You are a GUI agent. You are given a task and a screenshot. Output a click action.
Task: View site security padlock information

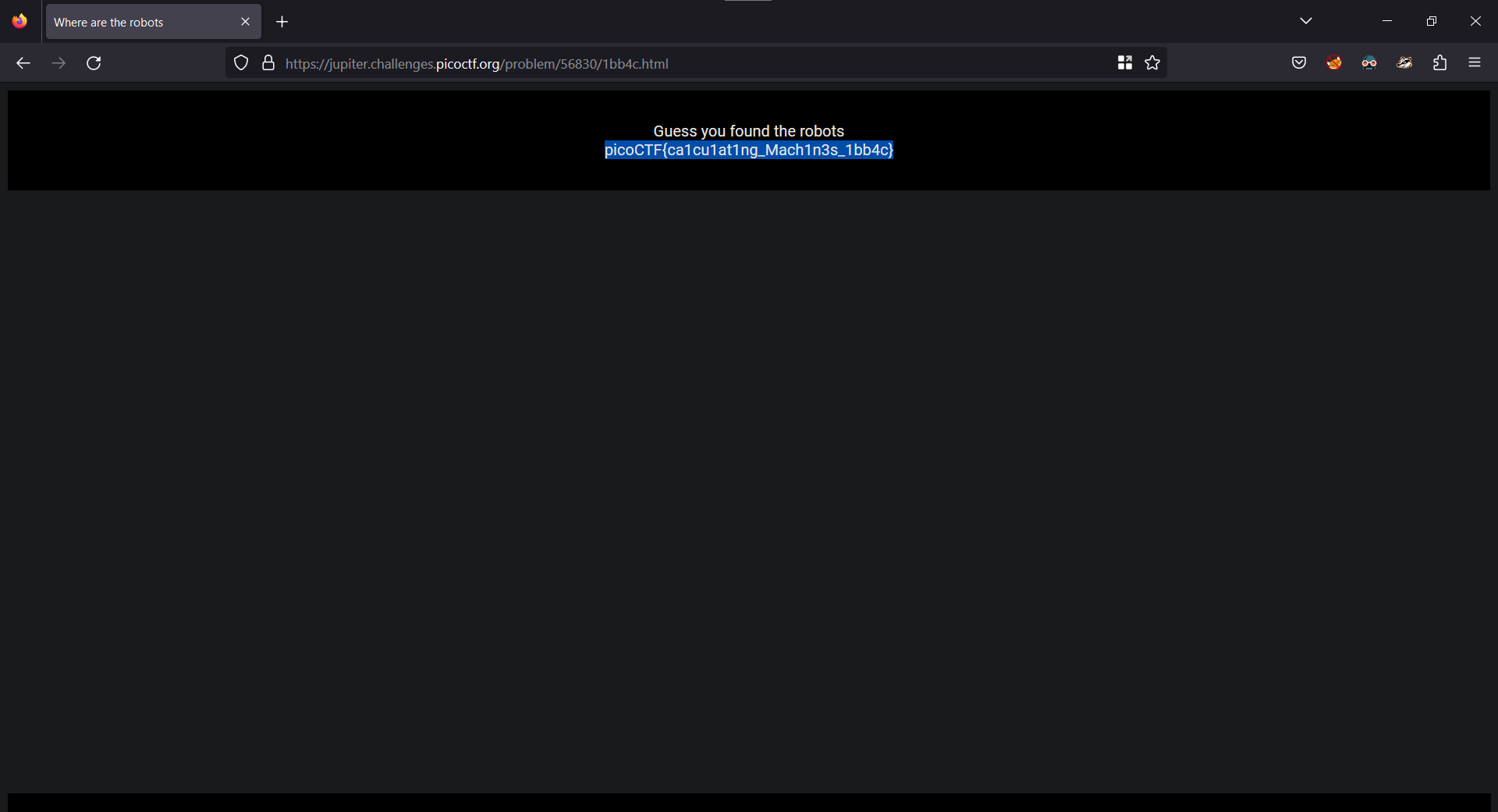click(x=268, y=63)
